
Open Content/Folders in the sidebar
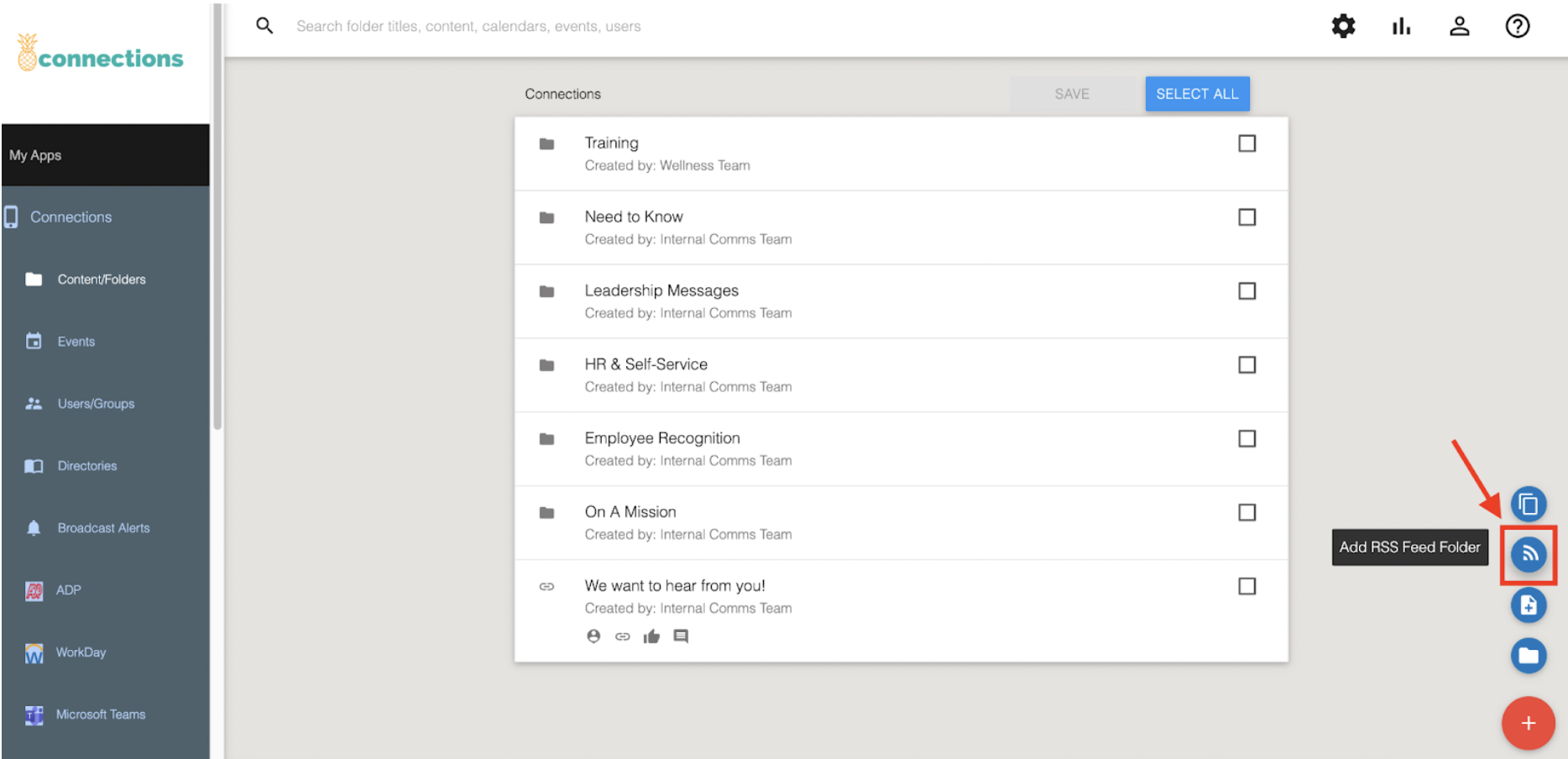(102, 279)
